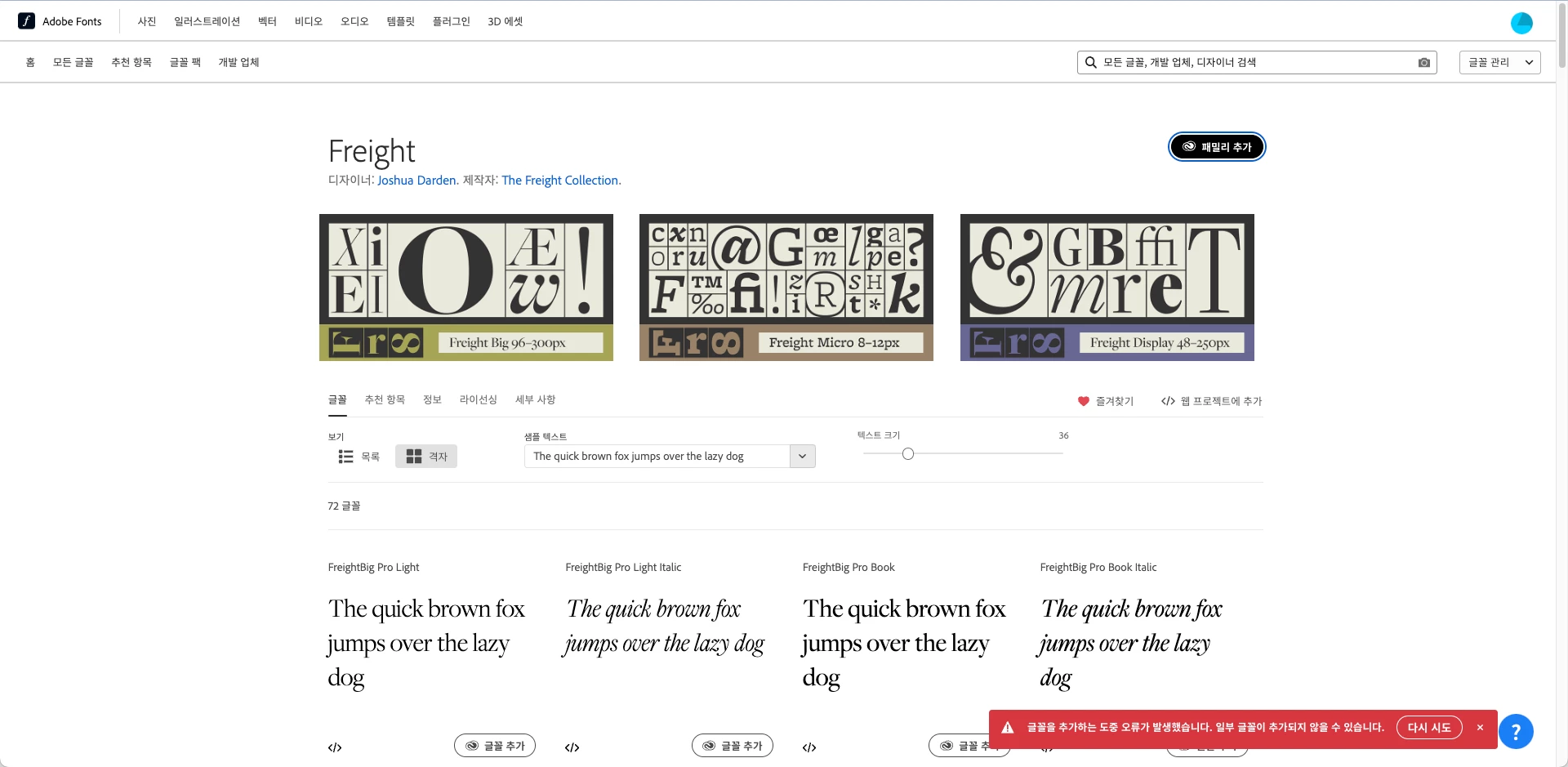Open the 사진 menu
Viewport: 1568px width, 767px height.
pyautogui.click(x=147, y=21)
